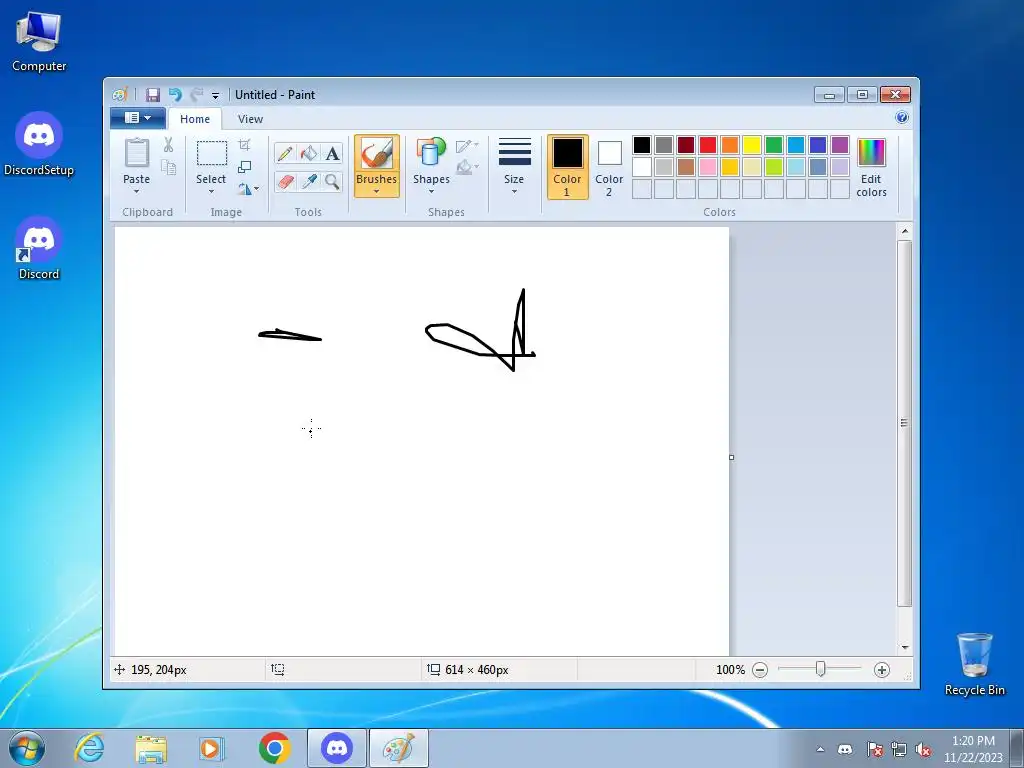The width and height of the screenshot is (1024, 768).
Task: Expand the Select dropdown arrow
Action: pos(211,191)
